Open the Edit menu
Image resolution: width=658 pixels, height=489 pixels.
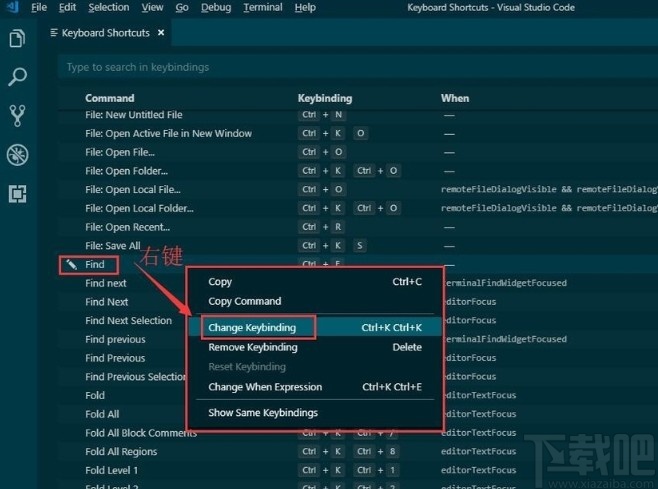67,8
